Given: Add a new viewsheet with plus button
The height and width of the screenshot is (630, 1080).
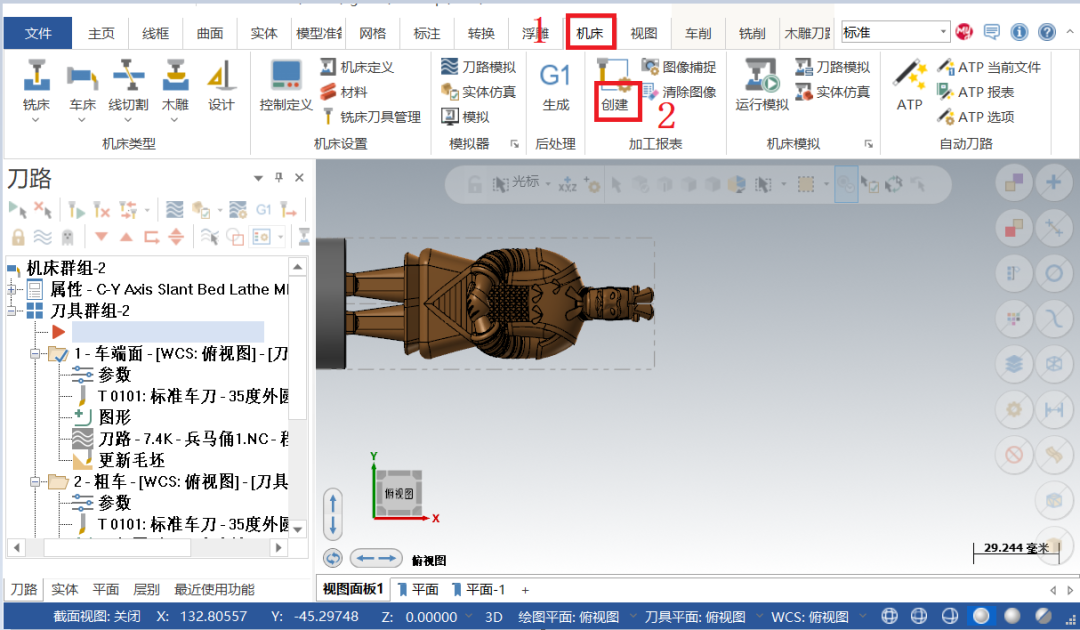Looking at the screenshot, I should click(x=526, y=590).
